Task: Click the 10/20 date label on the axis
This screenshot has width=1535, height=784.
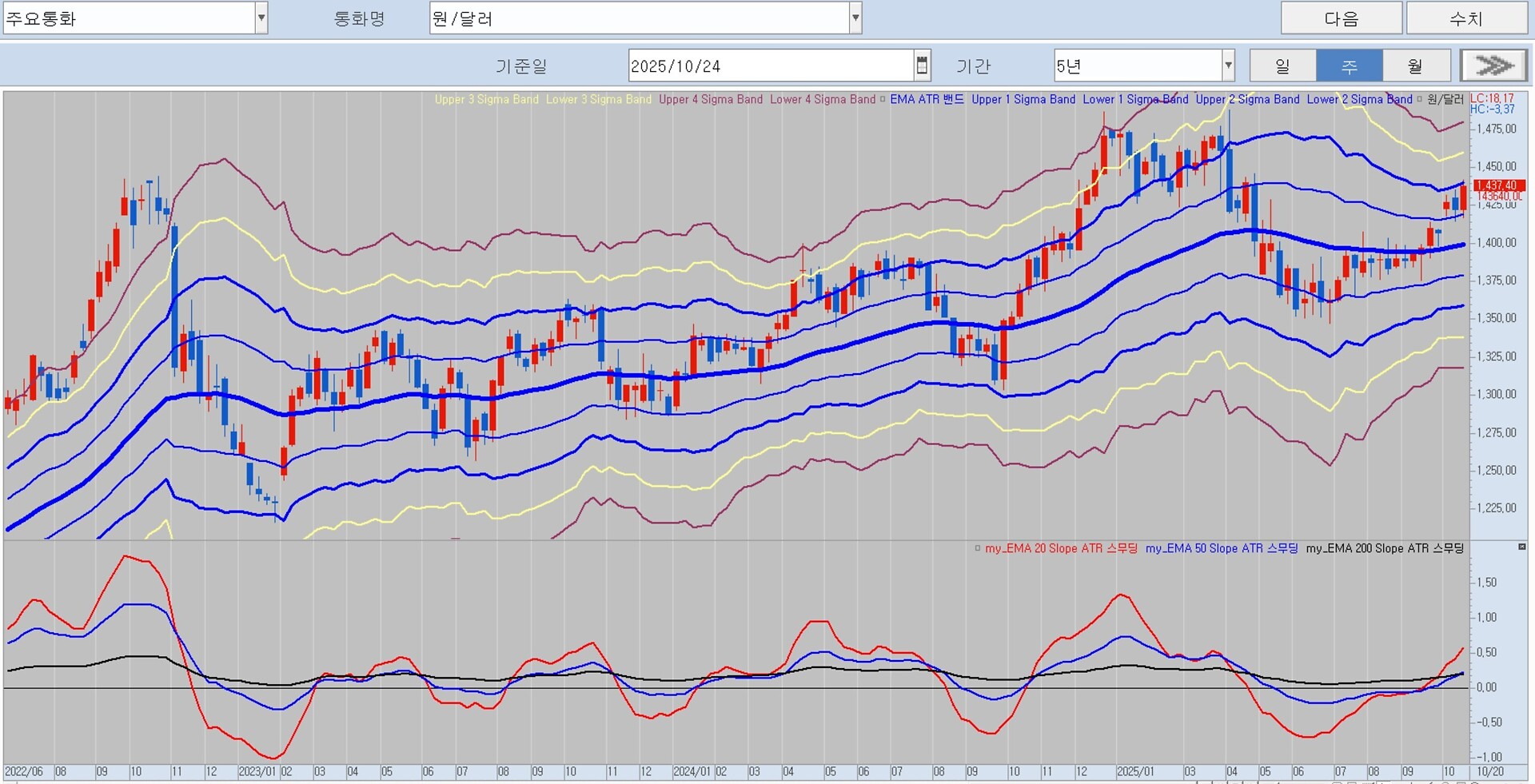Action: (x=1490, y=772)
